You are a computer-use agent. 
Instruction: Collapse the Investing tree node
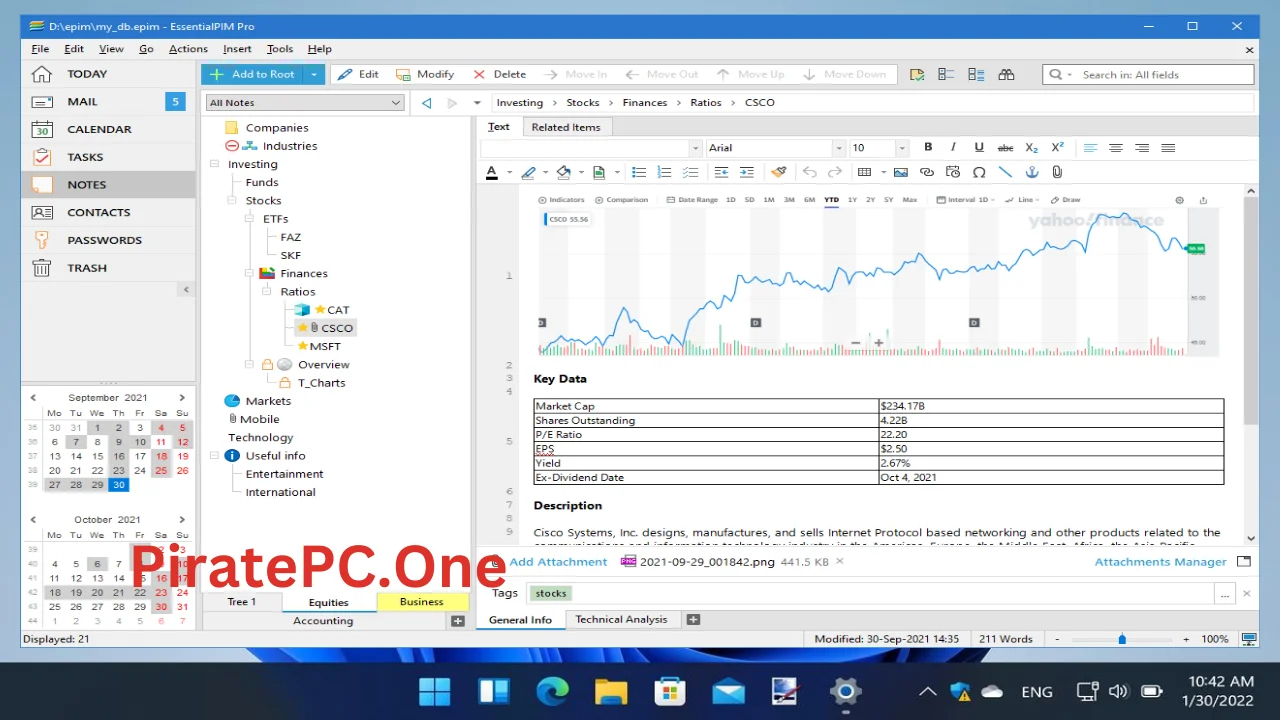pos(215,164)
